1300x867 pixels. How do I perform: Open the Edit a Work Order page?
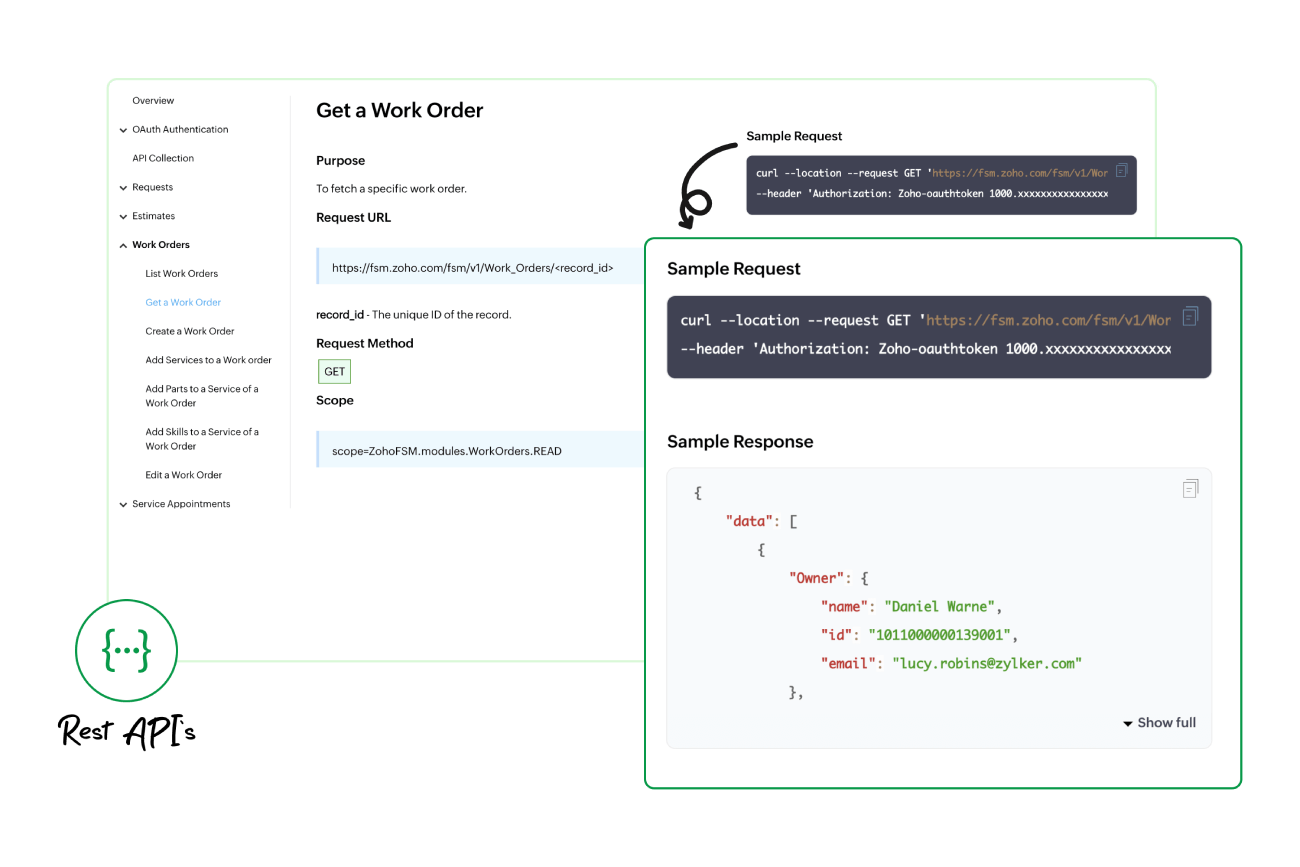click(183, 476)
